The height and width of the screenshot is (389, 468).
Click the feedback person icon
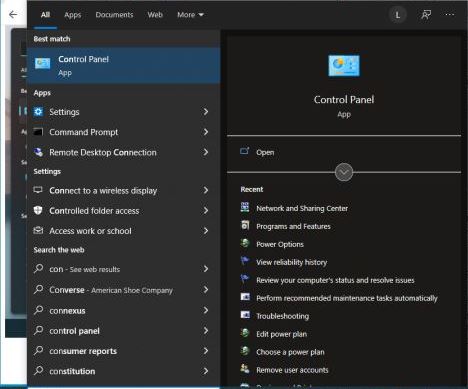pos(426,15)
